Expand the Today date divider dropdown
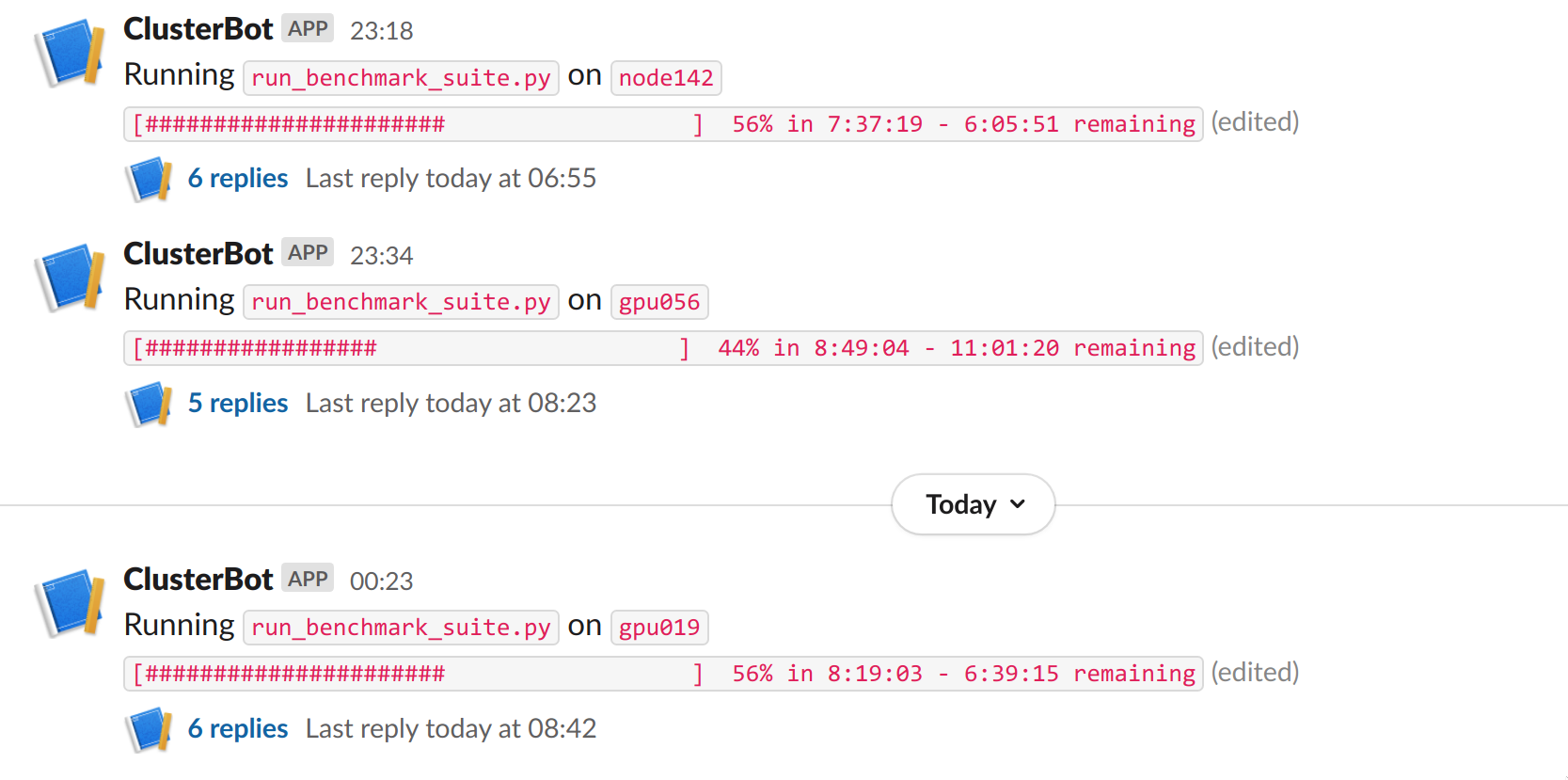The width and height of the screenshot is (1568, 780). point(973,504)
